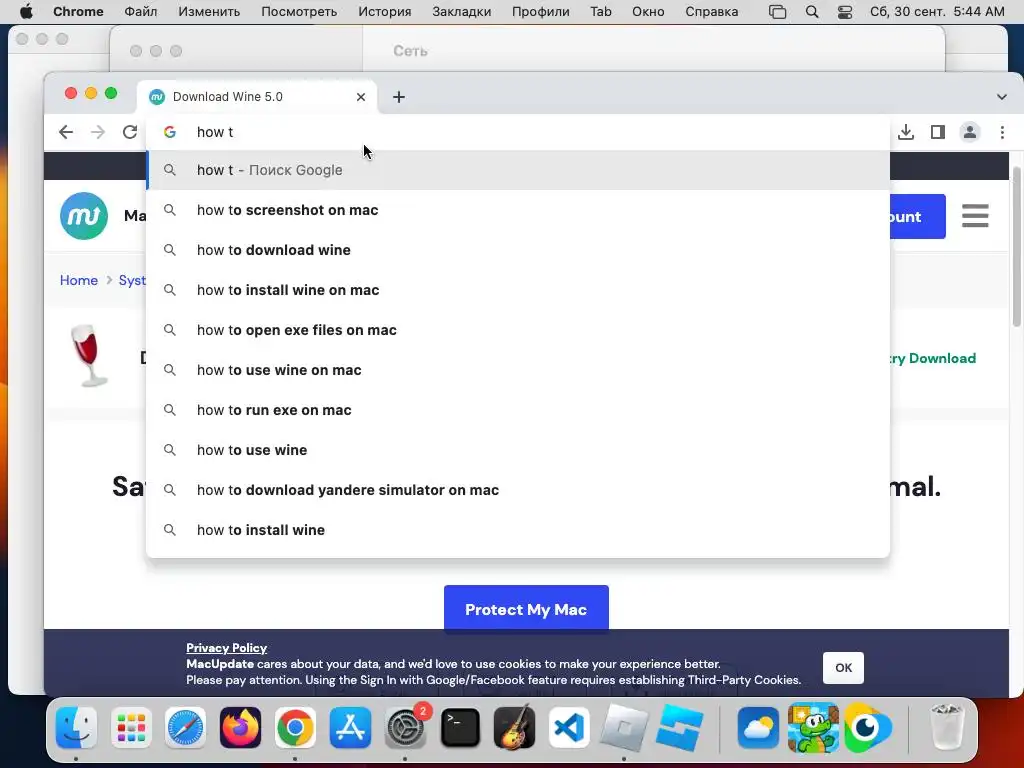Open Safari from the Dock

click(185, 727)
